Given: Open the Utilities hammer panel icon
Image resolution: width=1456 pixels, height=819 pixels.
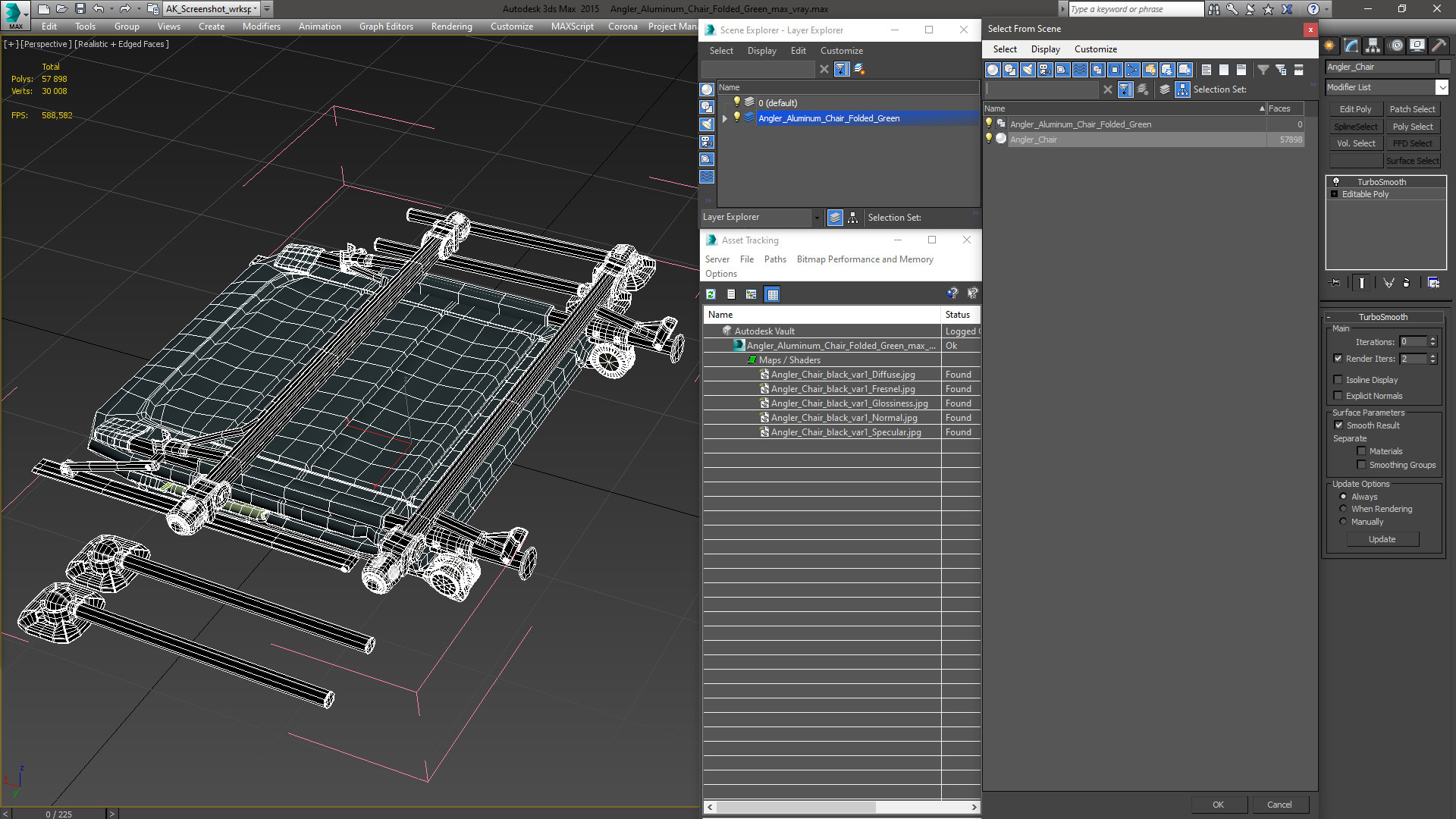Looking at the screenshot, I should click(x=1439, y=45).
